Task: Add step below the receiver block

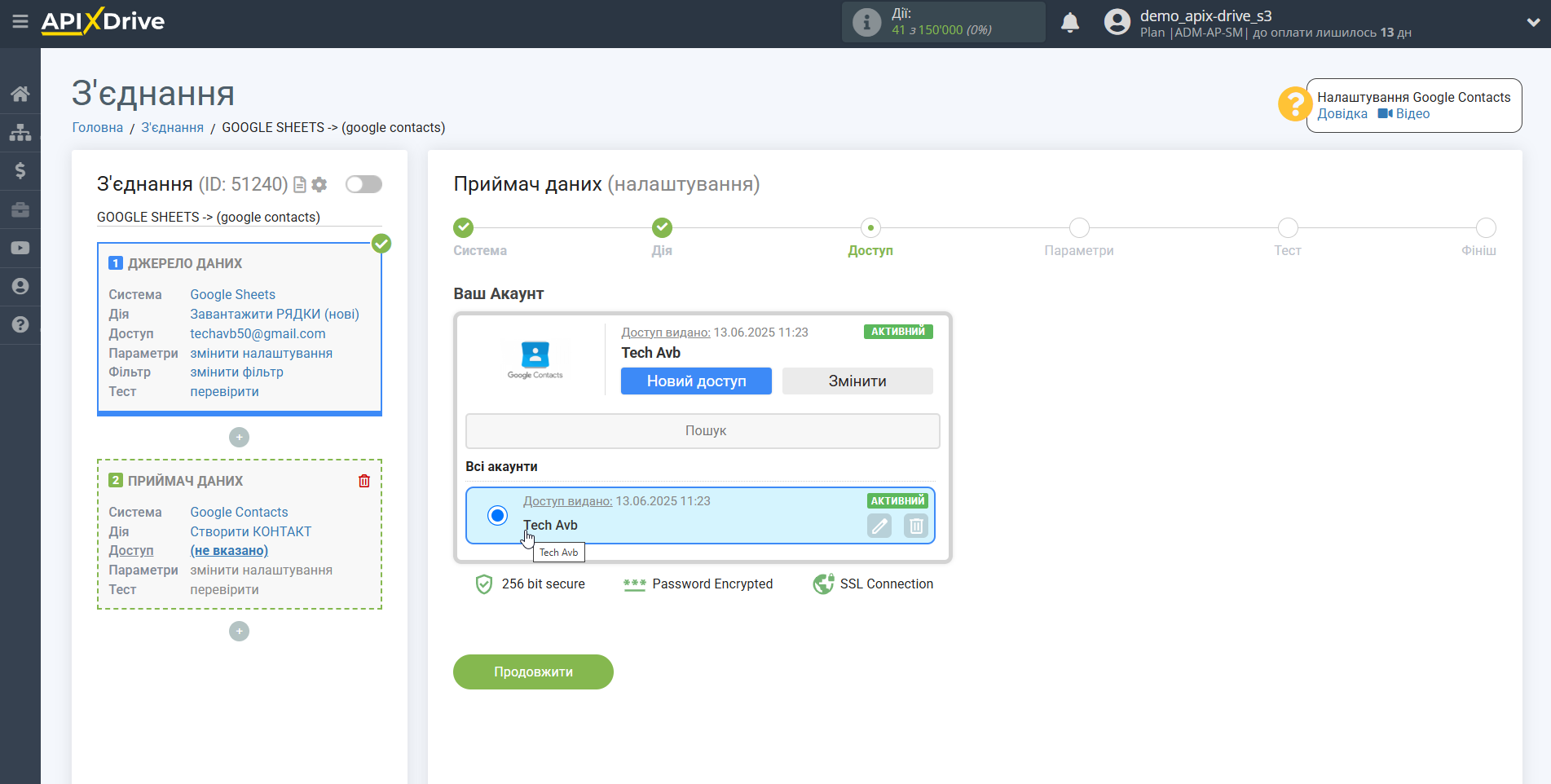Action: pyautogui.click(x=239, y=632)
